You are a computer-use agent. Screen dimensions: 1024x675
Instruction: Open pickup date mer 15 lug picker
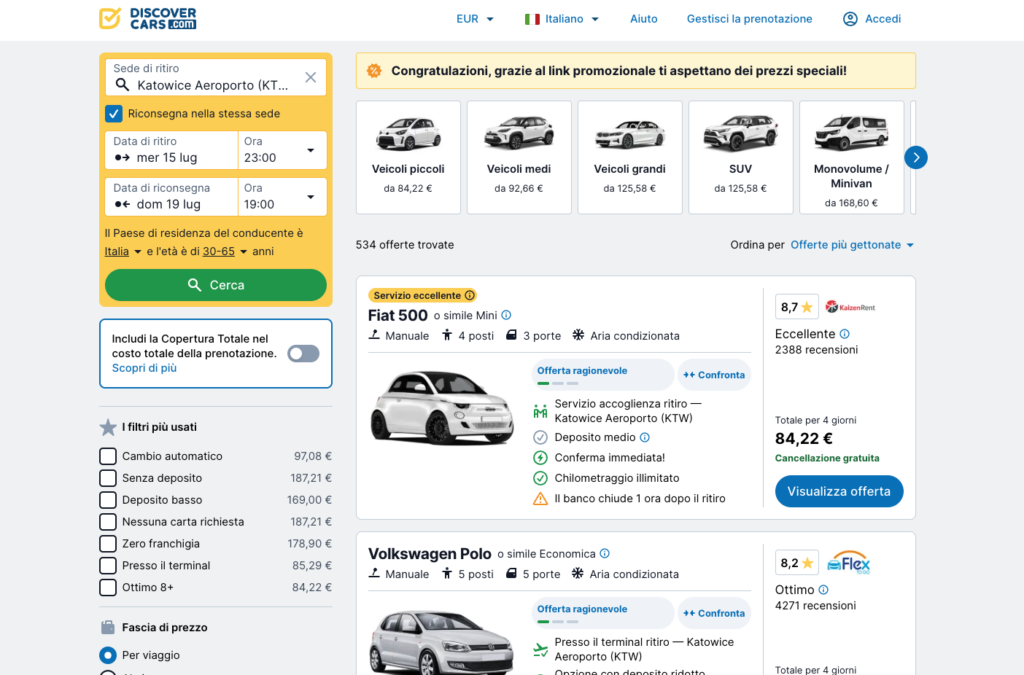click(171, 150)
